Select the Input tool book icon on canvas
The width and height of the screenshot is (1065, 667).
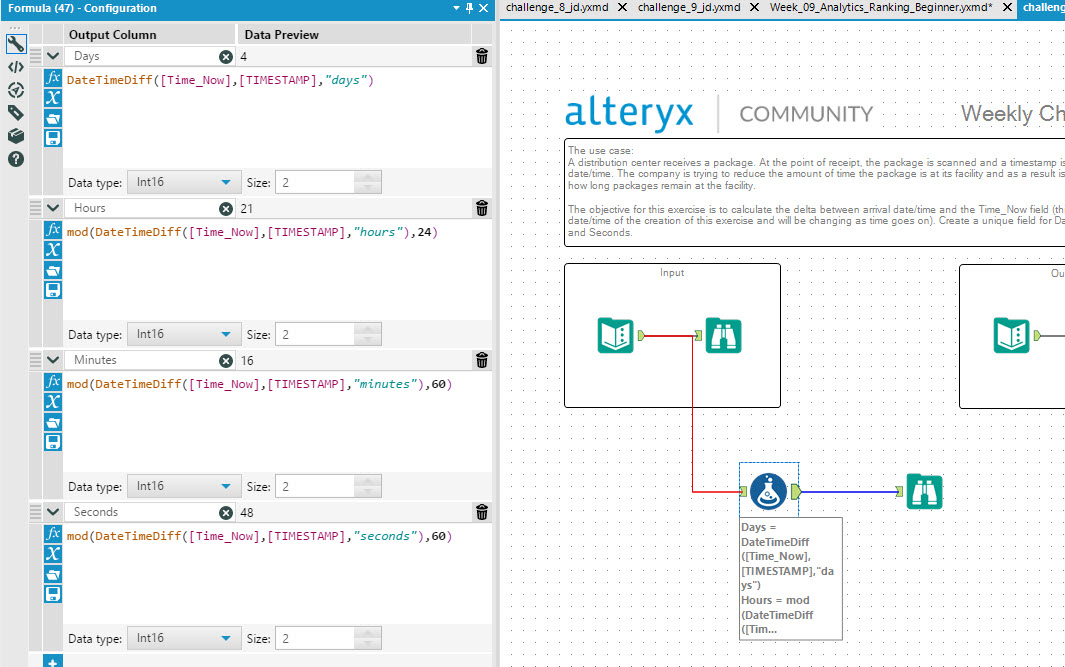tap(615, 337)
